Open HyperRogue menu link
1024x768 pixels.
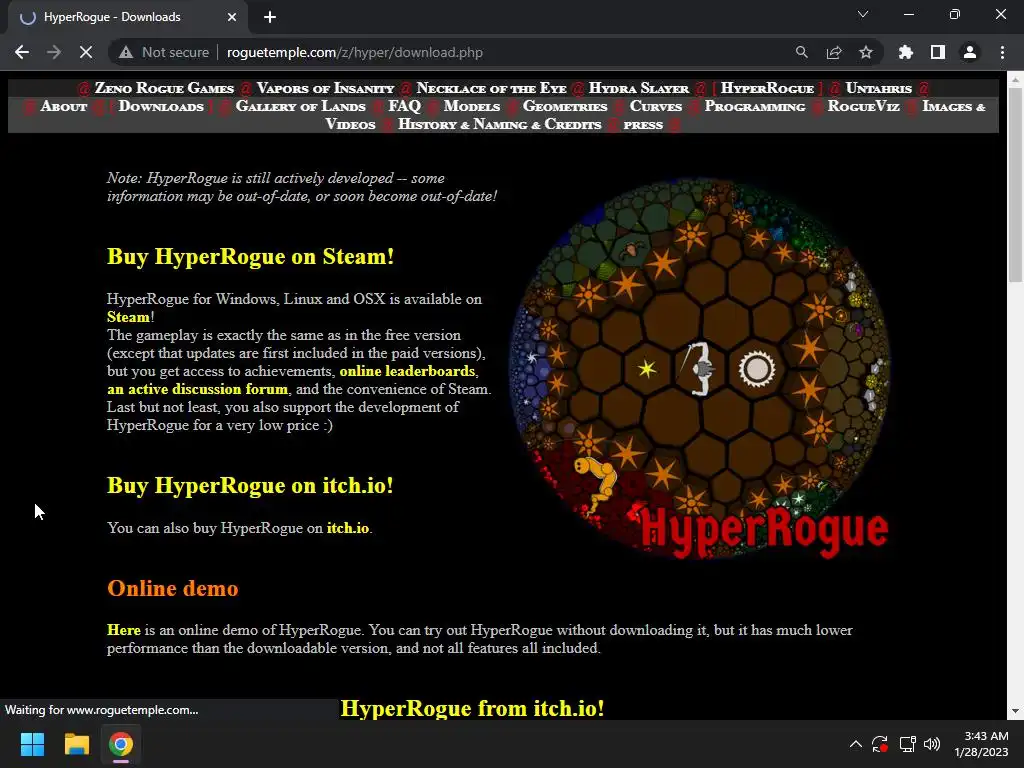click(767, 88)
